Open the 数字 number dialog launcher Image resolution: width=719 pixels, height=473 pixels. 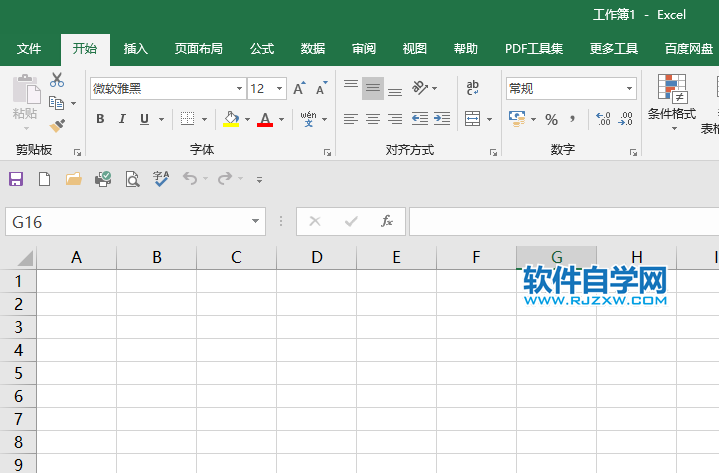tap(633, 153)
